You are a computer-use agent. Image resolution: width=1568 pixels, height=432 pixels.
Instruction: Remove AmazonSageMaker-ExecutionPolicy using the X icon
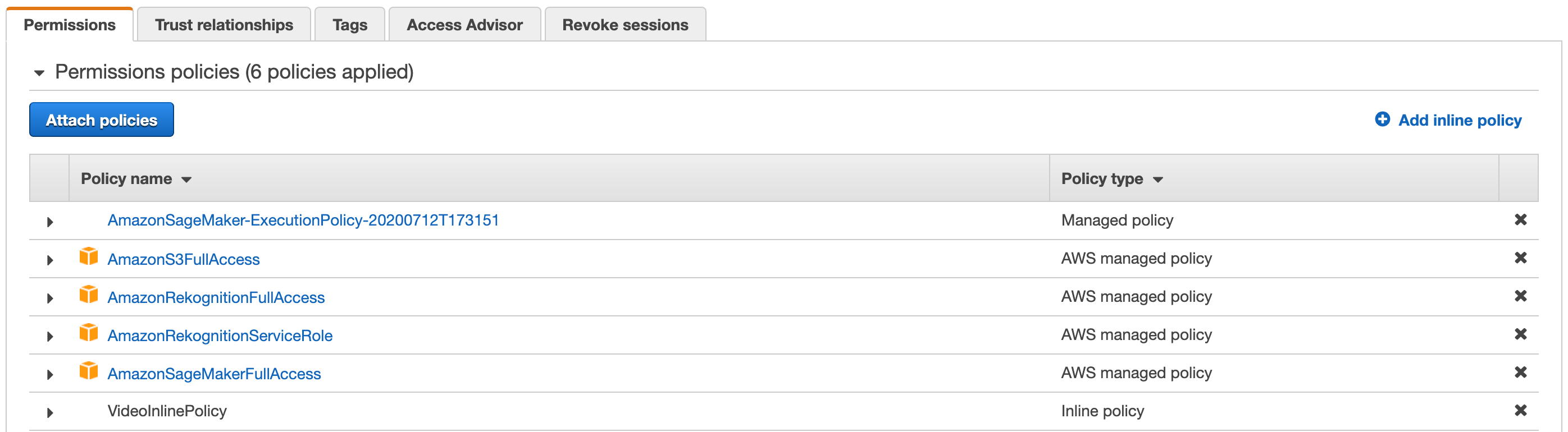tap(1520, 220)
